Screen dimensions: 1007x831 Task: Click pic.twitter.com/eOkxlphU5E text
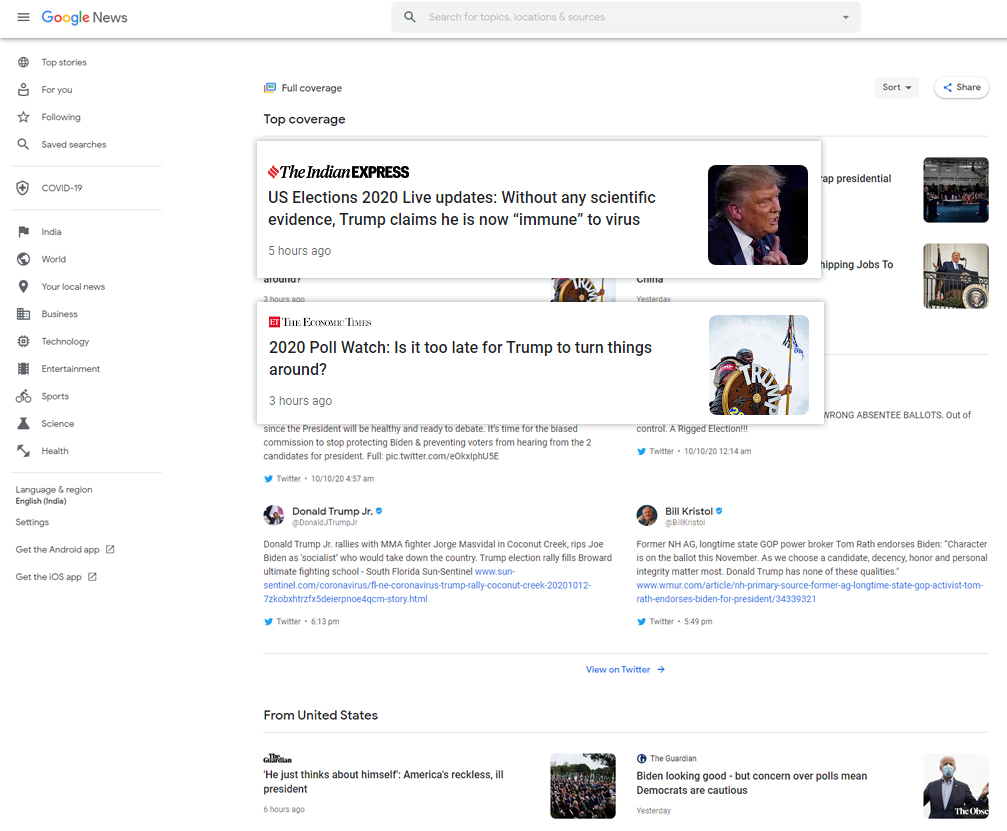click(x=442, y=456)
